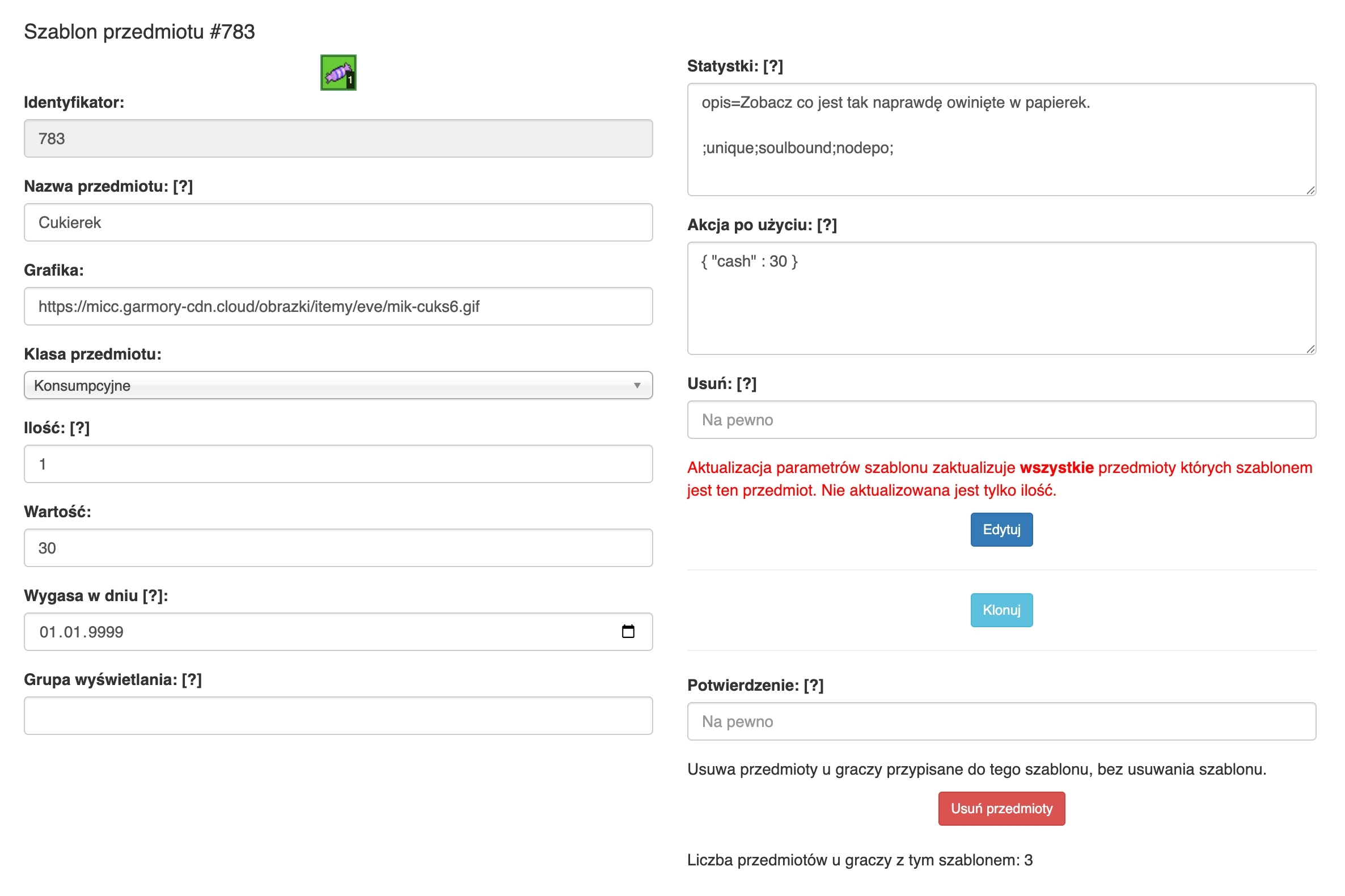Click the red Usuń przedmioty button

[x=1001, y=809]
